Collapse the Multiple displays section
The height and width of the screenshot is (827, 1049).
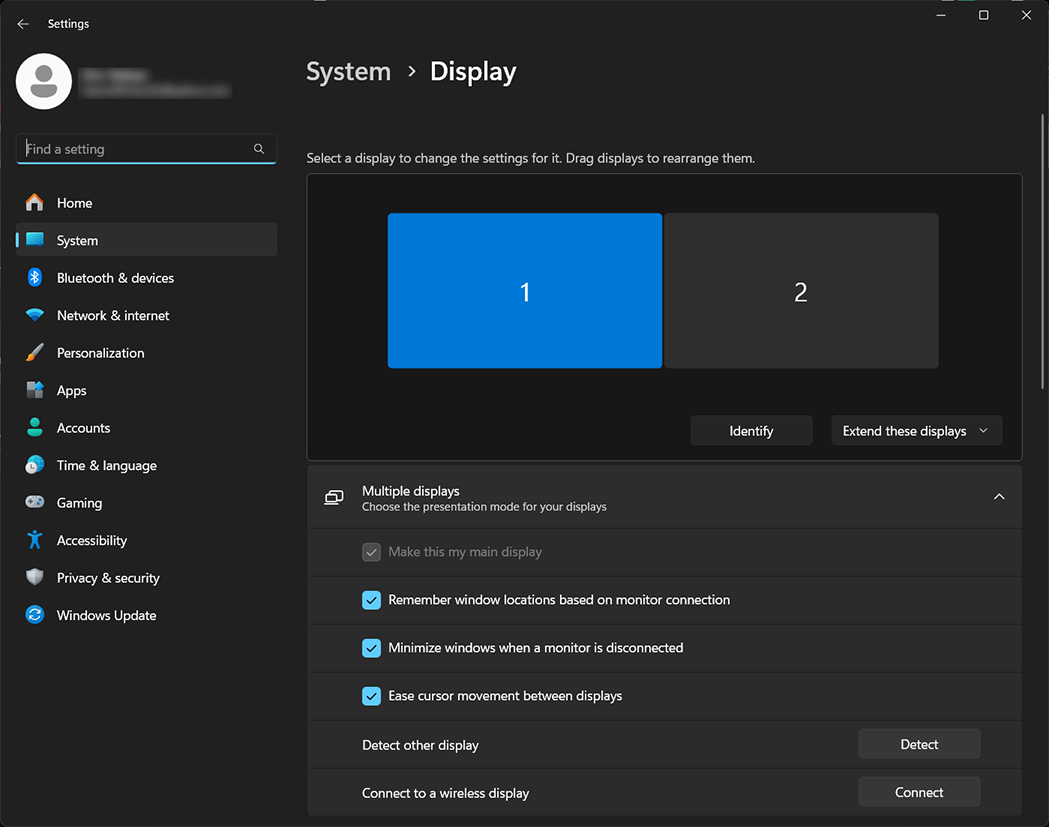(x=998, y=497)
